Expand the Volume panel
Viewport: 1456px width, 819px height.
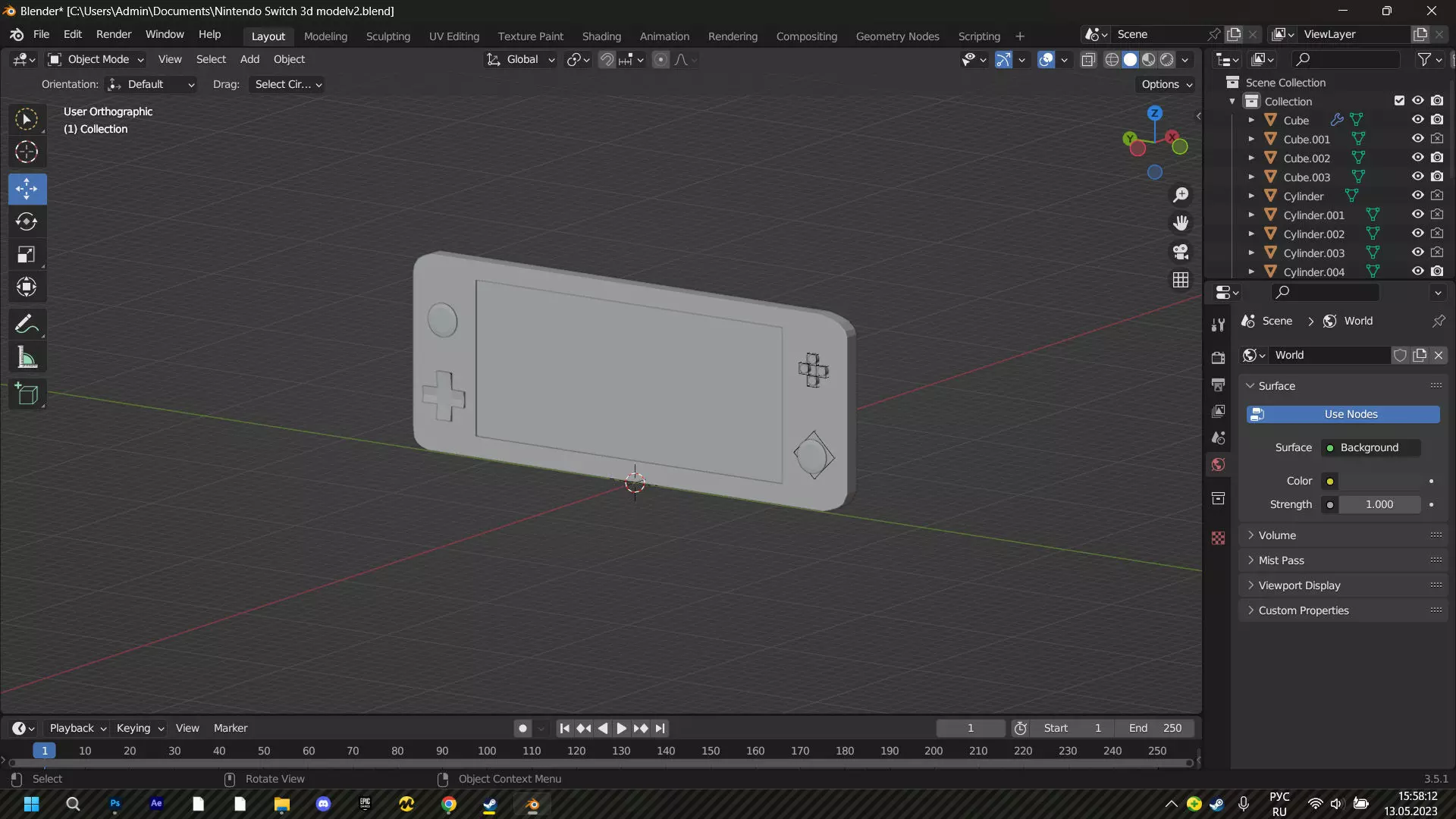tap(1277, 535)
